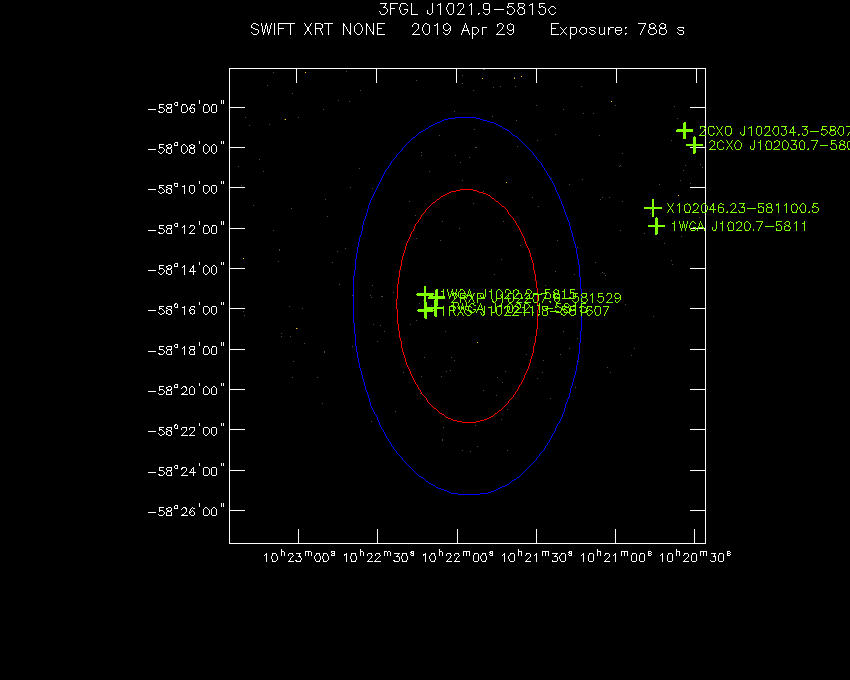Viewport: 850px width, 680px height.
Task: Click the declination label -58°08'00"
Action: (186, 148)
